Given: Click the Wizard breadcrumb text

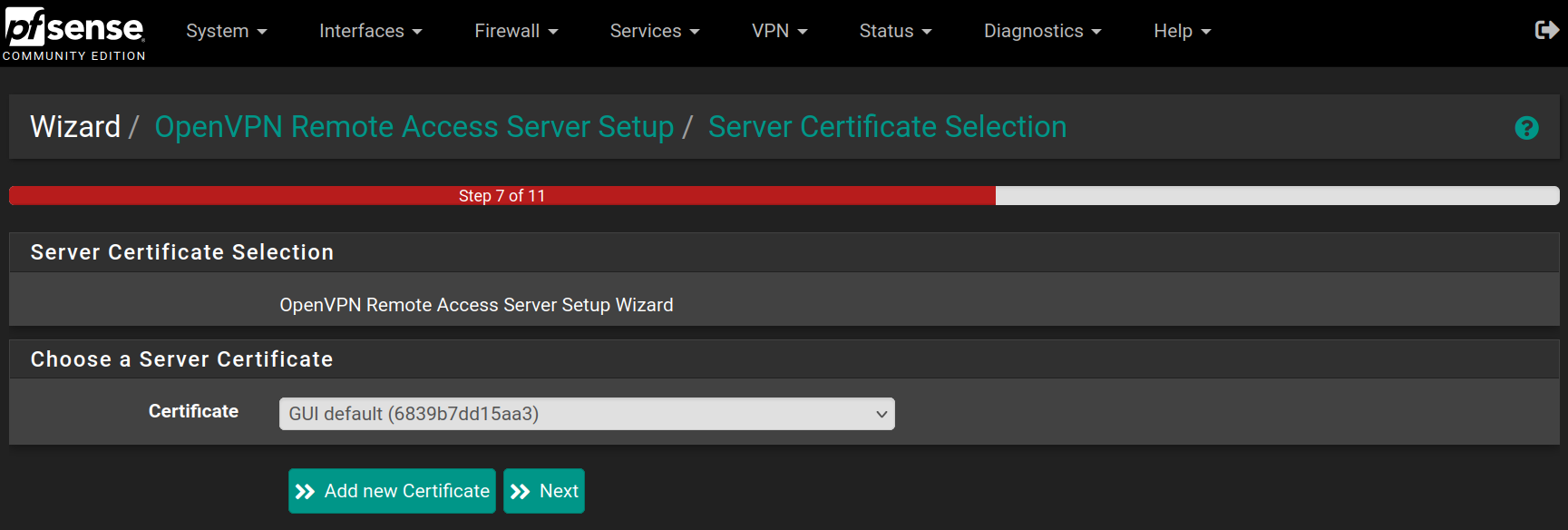Looking at the screenshot, I should (75, 127).
